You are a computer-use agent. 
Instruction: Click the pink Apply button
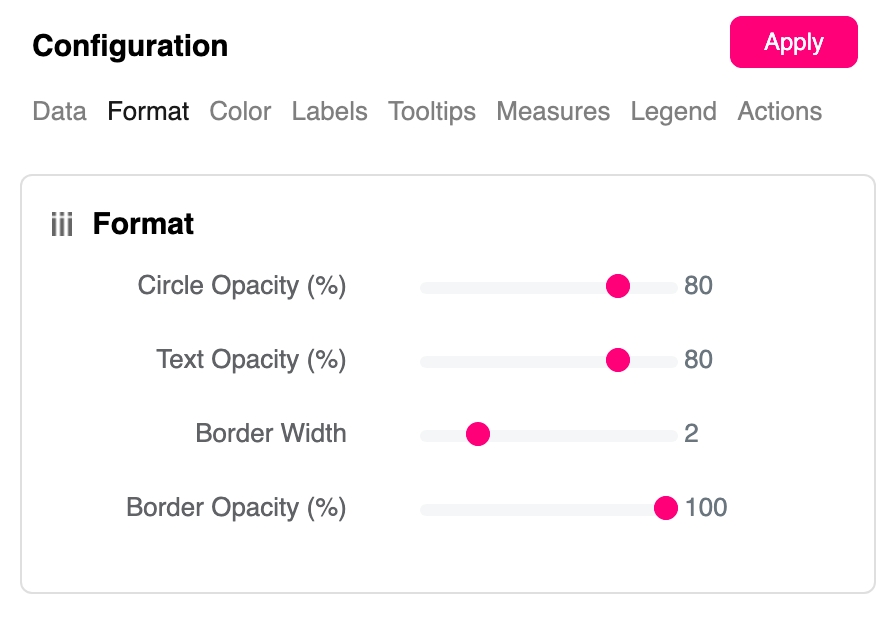793,42
